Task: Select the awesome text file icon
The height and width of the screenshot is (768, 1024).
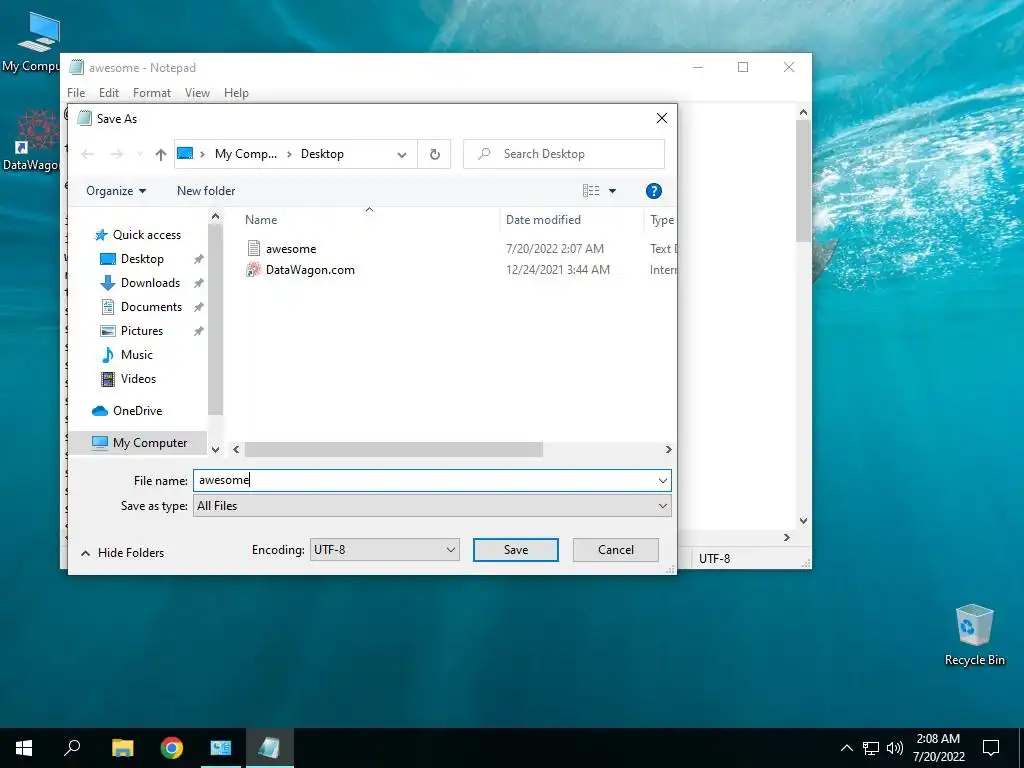Action: tap(254, 248)
